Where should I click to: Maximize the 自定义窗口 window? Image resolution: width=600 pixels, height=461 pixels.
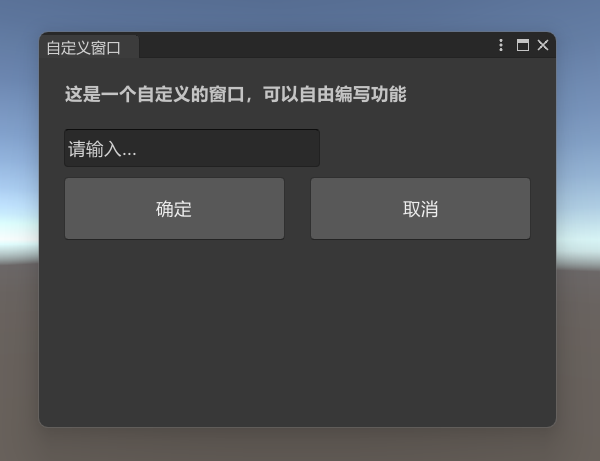pyautogui.click(x=523, y=45)
